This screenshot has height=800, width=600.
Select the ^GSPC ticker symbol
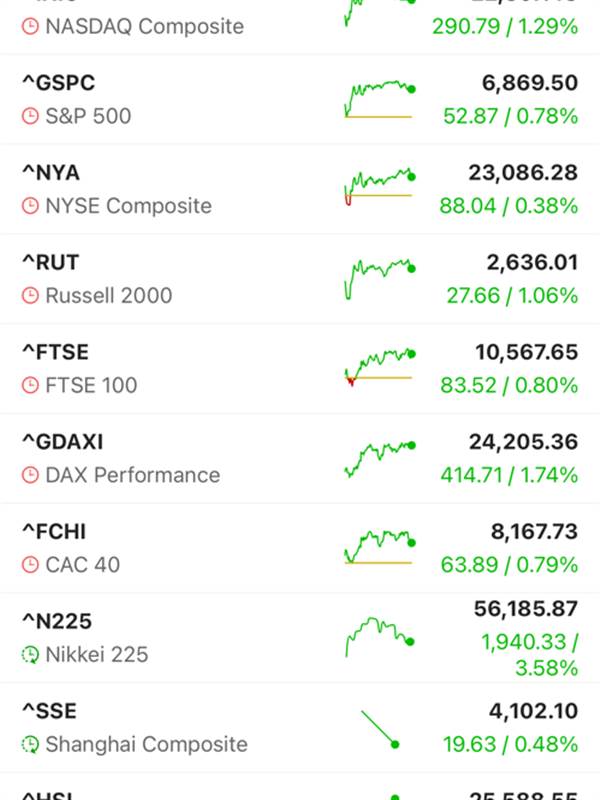pyautogui.click(x=58, y=84)
